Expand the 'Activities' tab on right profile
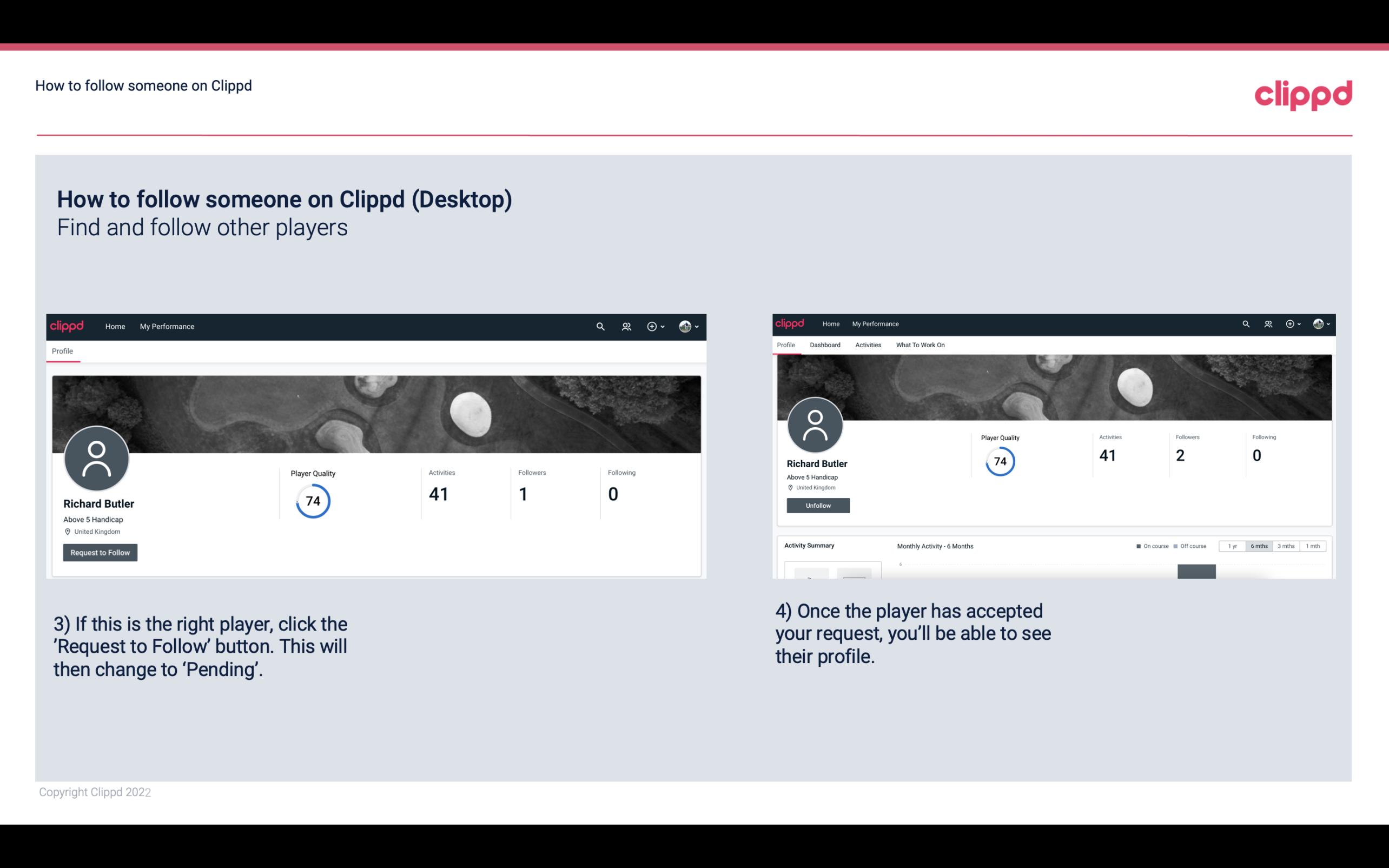This screenshot has height=868, width=1389. pos(866,345)
